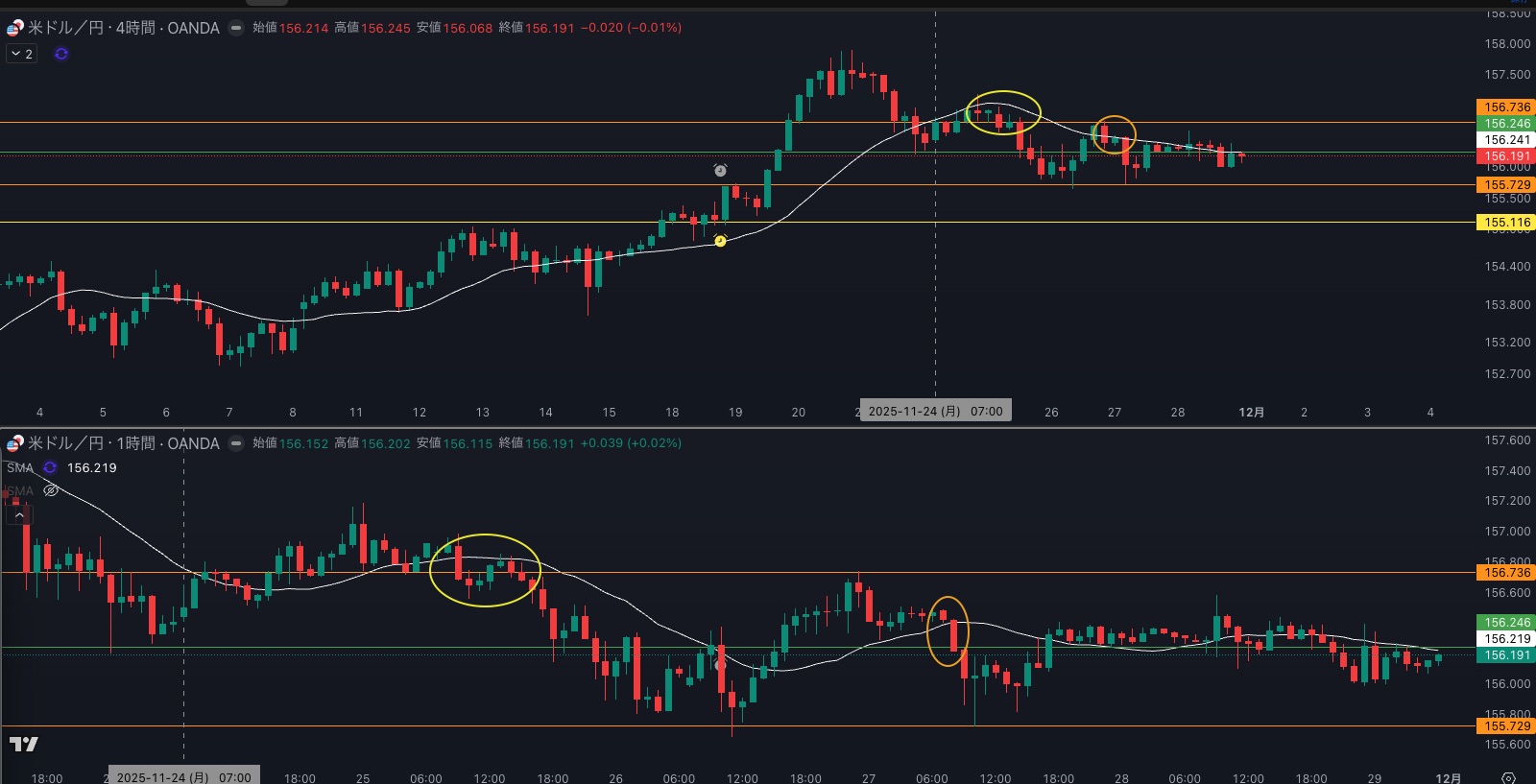Click the TradingView logo in lower chart
The image size is (1536, 784).
click(24, 744)
